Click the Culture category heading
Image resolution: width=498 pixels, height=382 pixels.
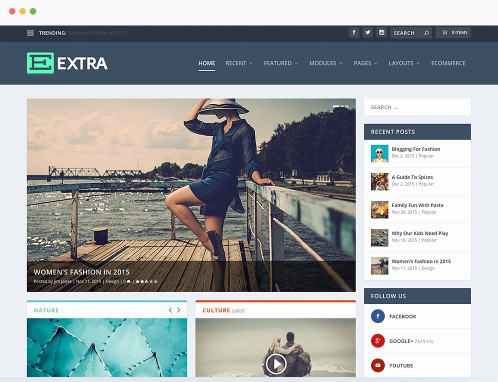click(x=216, y=310)
